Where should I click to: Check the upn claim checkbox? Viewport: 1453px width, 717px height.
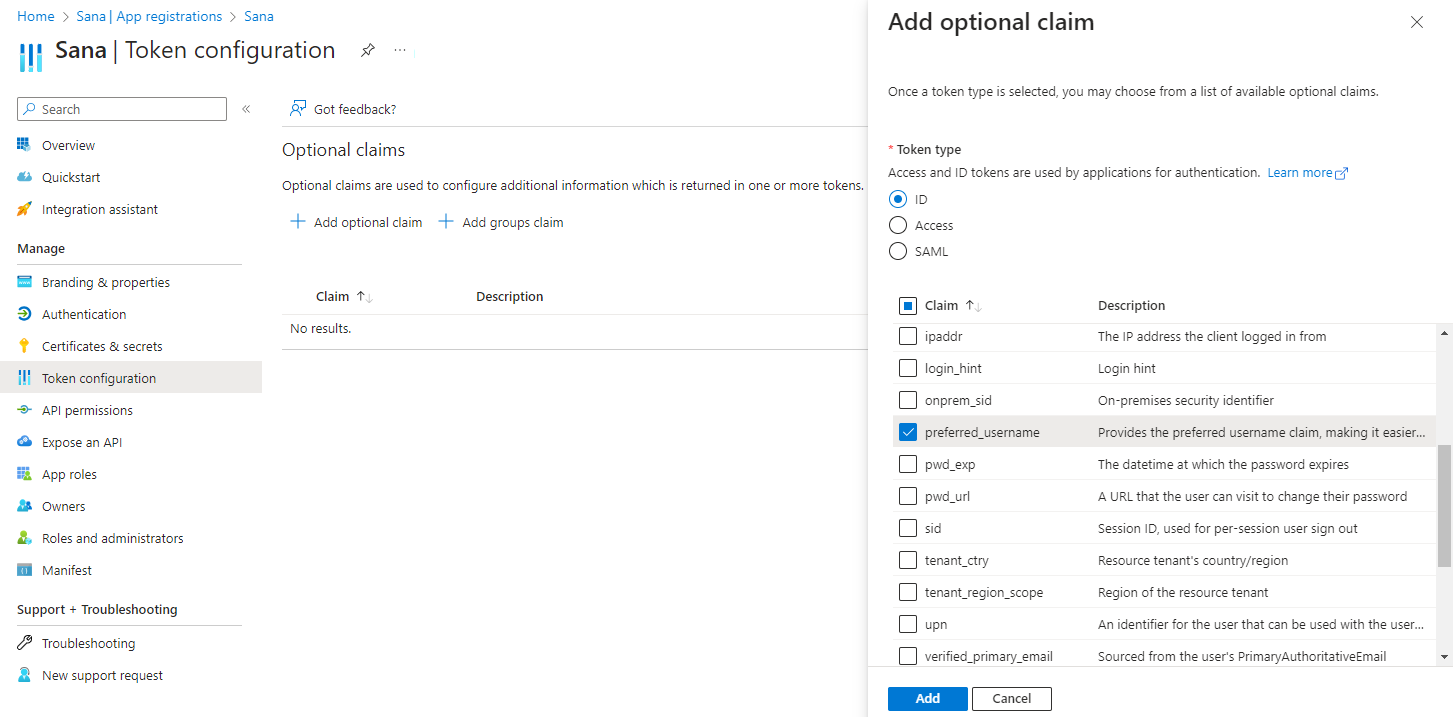tap(908, 624)
